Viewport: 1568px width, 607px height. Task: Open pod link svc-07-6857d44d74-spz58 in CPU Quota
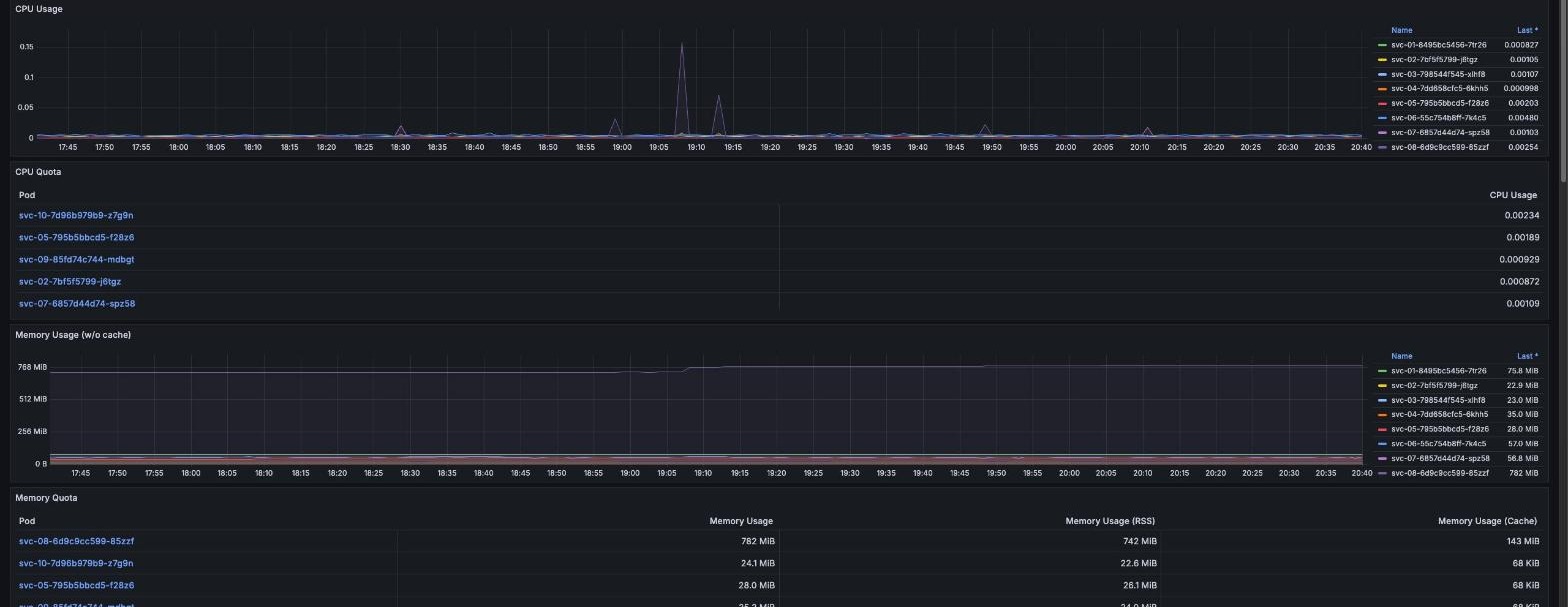coord(77,304)
